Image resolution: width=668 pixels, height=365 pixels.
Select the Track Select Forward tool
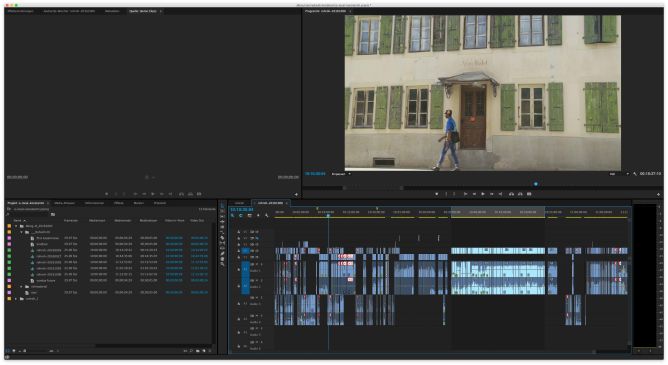[222, 211]
